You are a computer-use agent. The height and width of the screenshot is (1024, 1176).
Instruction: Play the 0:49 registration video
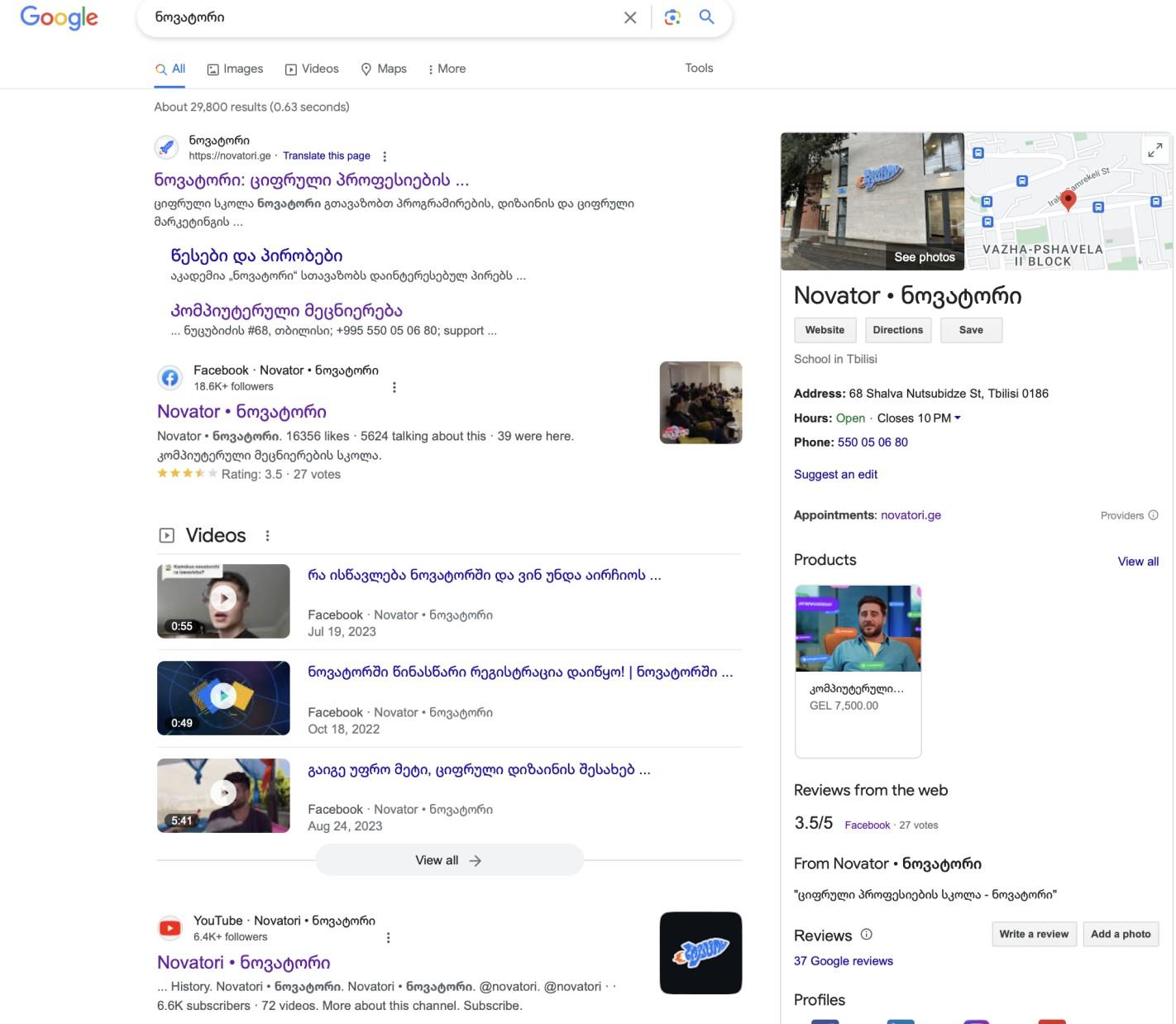(223, 698)
